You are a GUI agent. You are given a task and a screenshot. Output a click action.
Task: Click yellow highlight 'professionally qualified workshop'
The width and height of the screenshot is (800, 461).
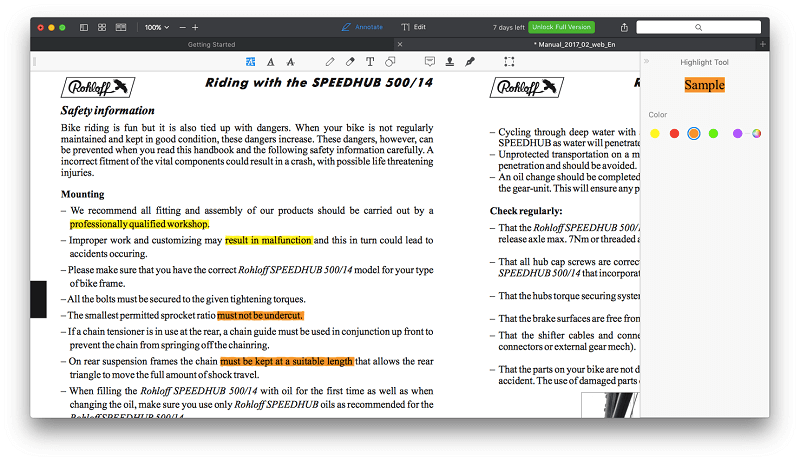(x=139, y=224)
